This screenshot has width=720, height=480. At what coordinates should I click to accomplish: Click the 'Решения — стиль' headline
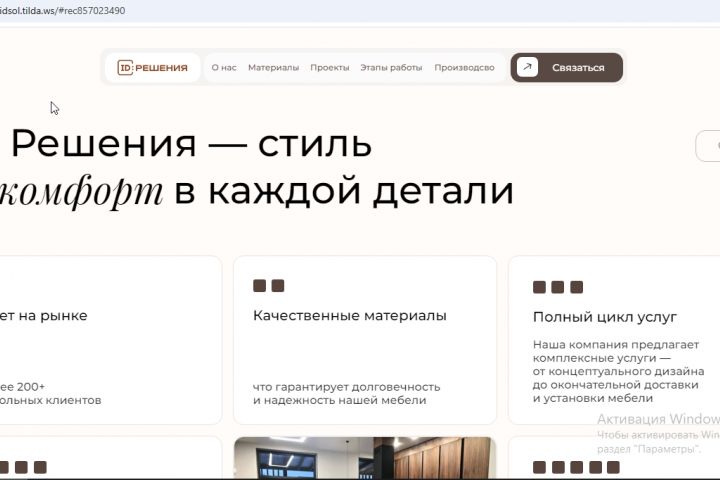pos(191,143)
